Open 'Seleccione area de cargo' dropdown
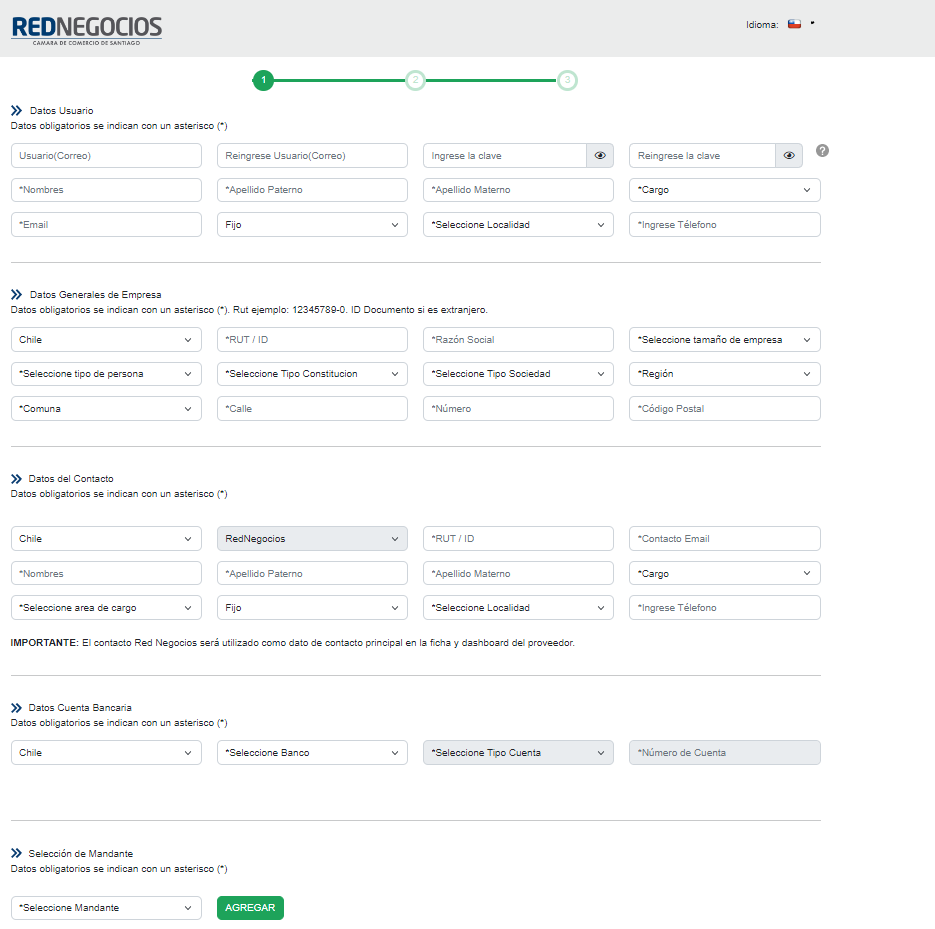Screen dimensions: 935x929 pyautogui.click(x=106, y=608)
